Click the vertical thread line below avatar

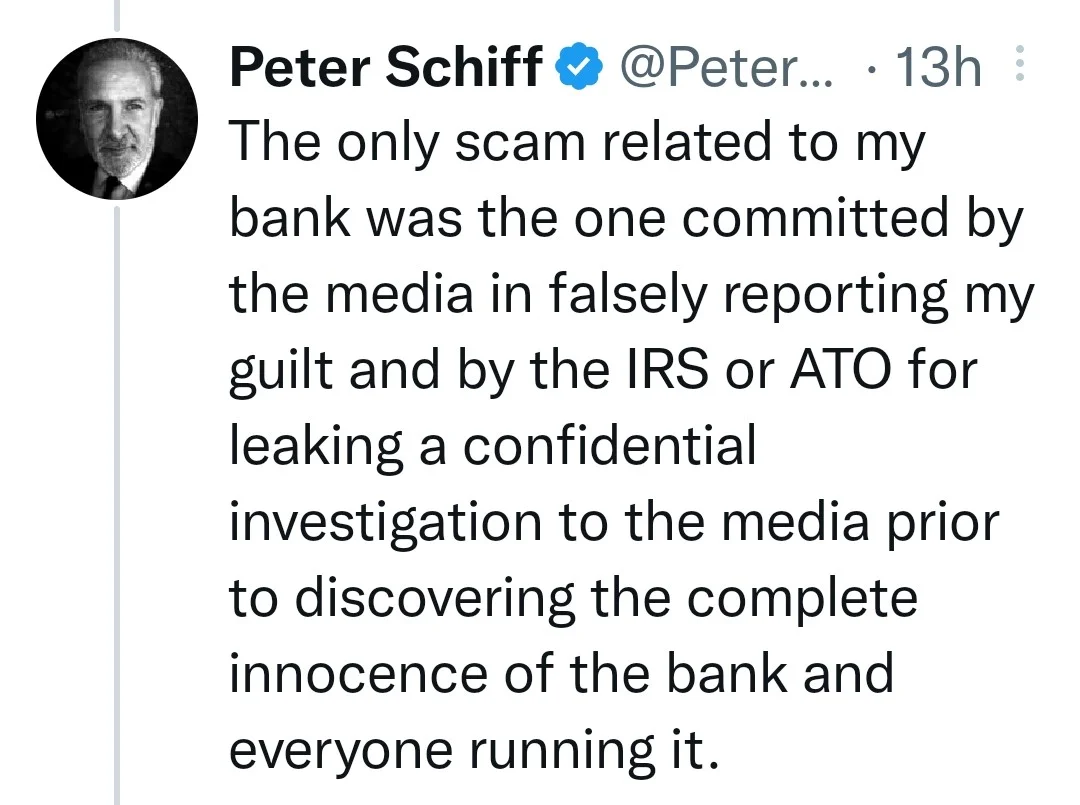[116, 505]
